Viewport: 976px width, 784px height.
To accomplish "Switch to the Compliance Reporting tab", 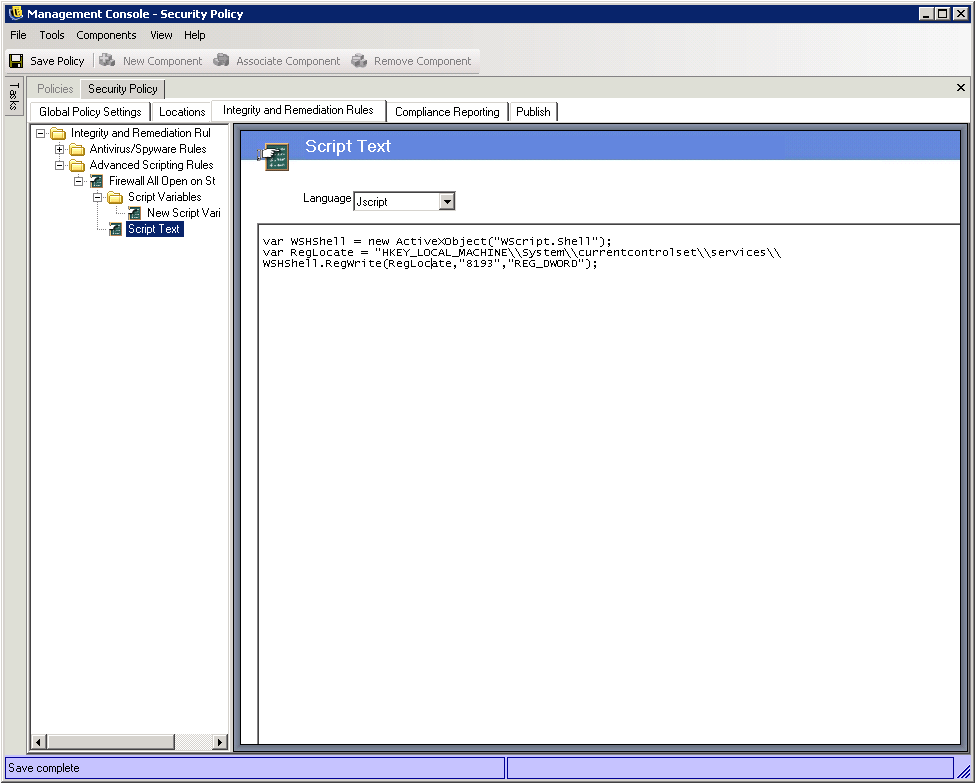I will pos(446,112).
